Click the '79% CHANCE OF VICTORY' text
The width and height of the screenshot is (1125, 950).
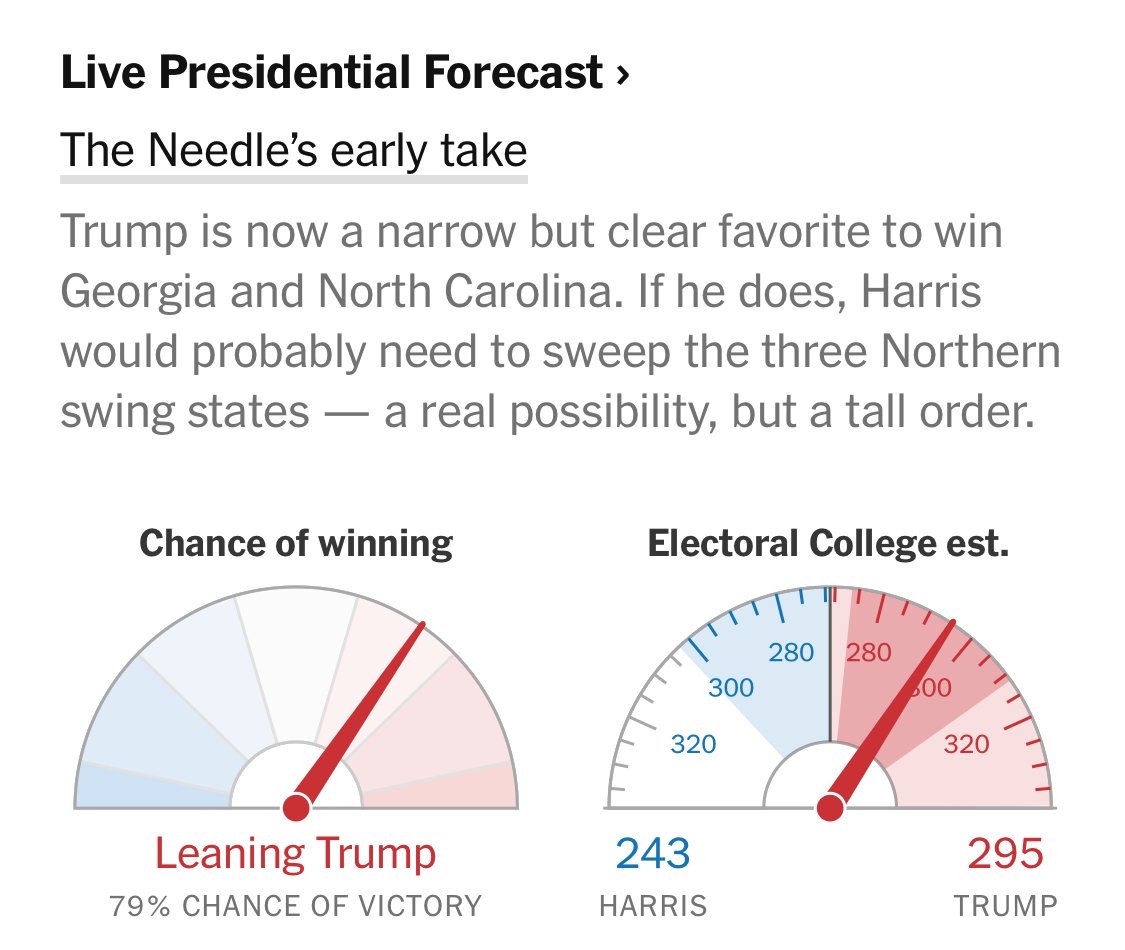pos(296,906)
